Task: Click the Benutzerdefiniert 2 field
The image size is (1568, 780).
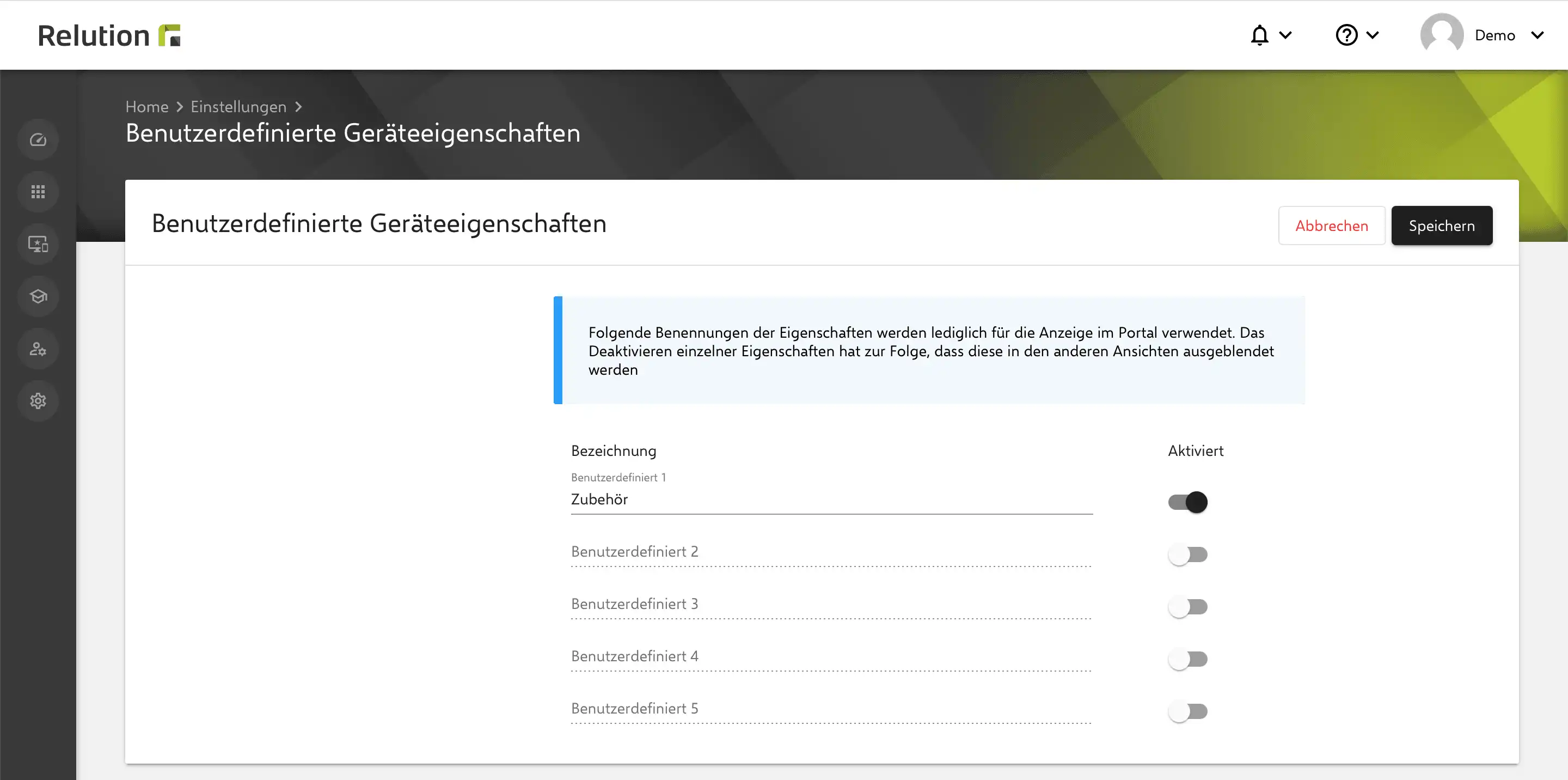Action: click(831, 552)
